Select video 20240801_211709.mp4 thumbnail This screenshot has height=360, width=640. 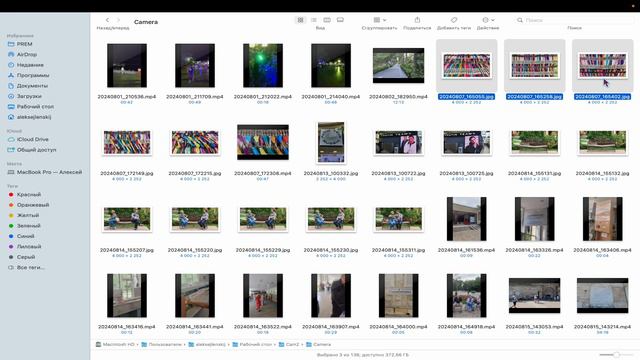(x=195, y=65)
